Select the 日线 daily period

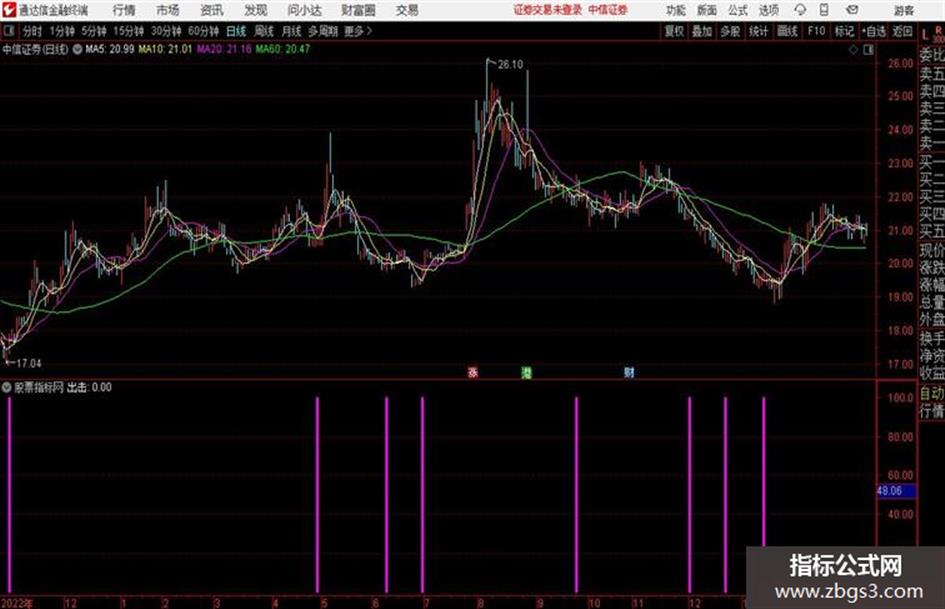236,31
